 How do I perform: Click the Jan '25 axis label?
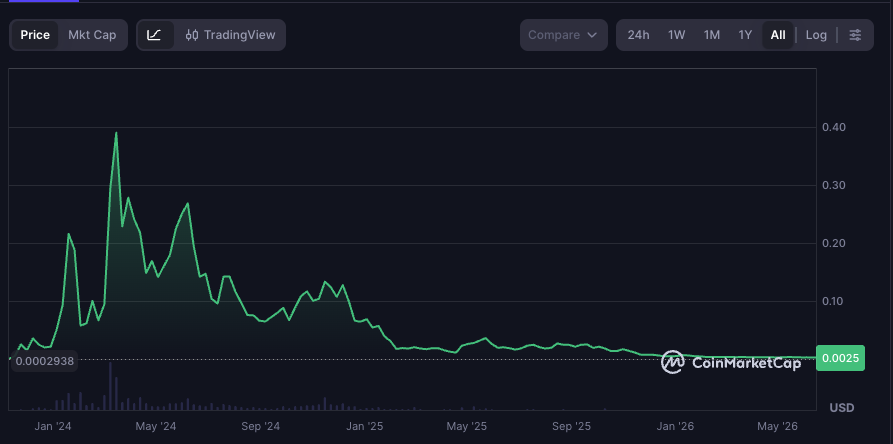364,426
